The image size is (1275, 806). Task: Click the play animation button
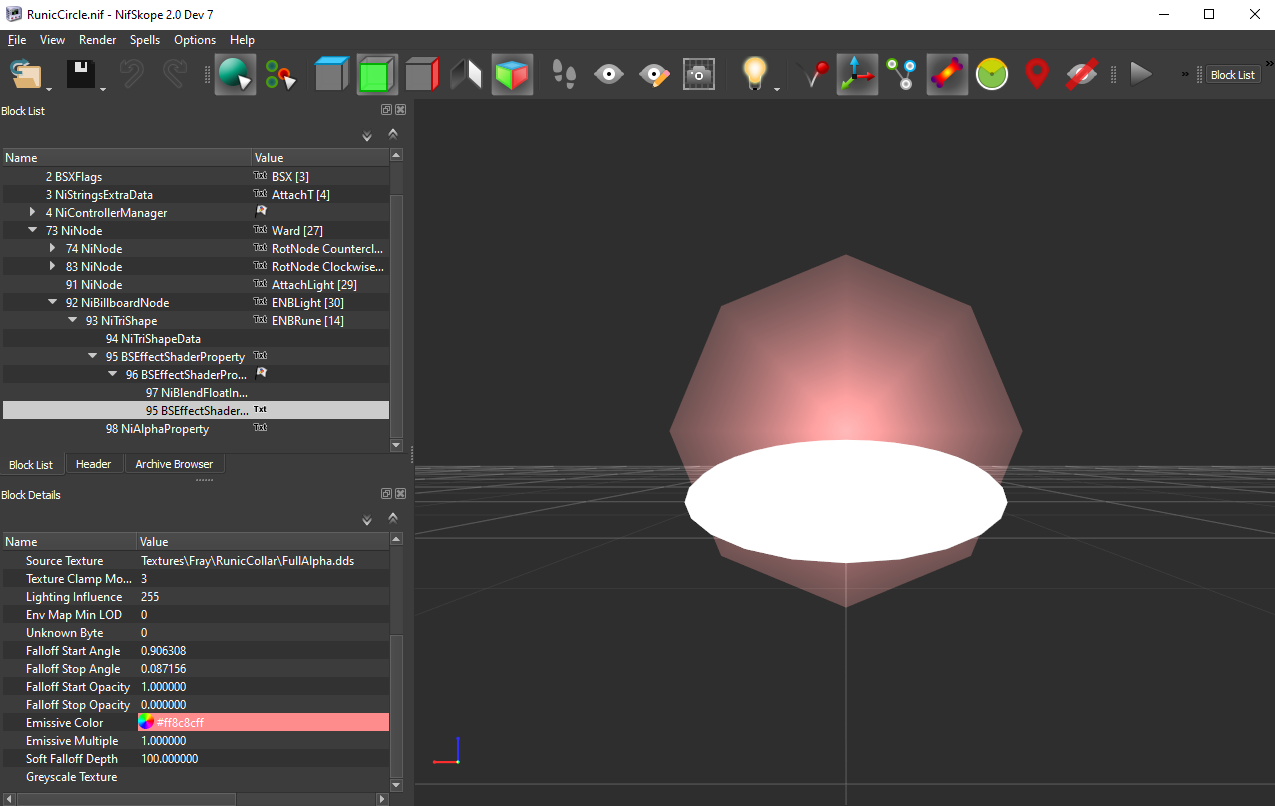tap(1141, 75)
